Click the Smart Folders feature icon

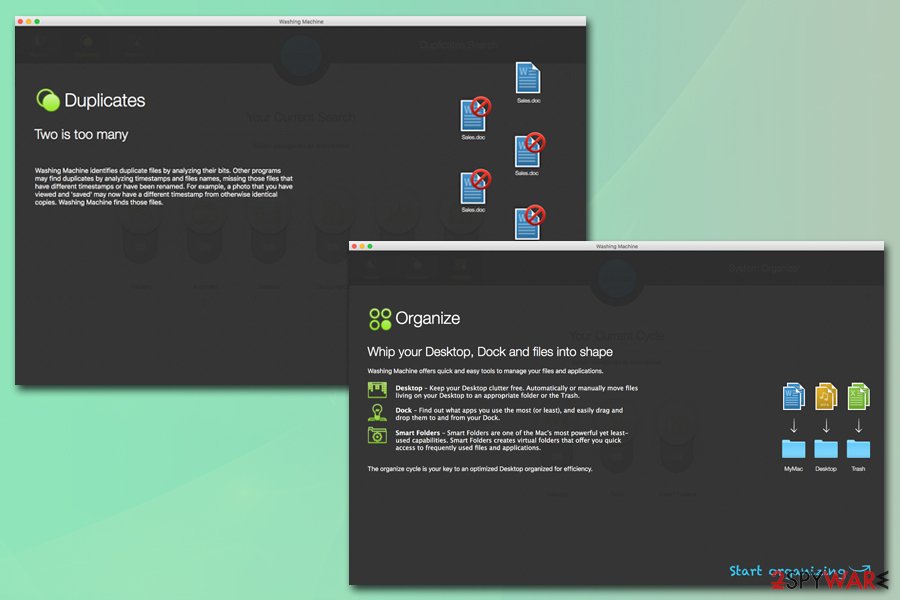point(377,435)
